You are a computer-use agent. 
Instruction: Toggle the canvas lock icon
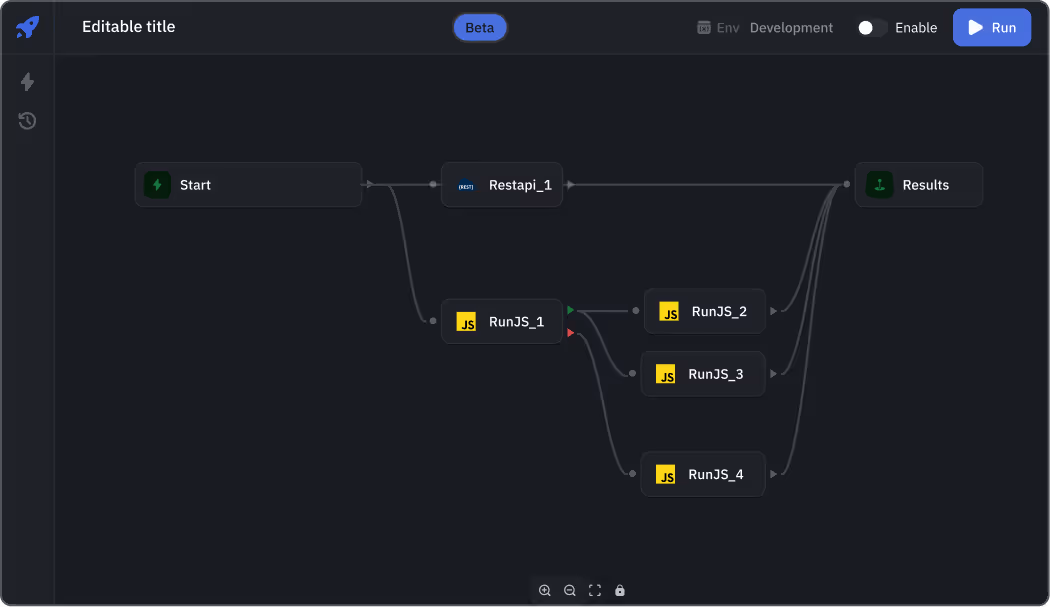point(620,591)
